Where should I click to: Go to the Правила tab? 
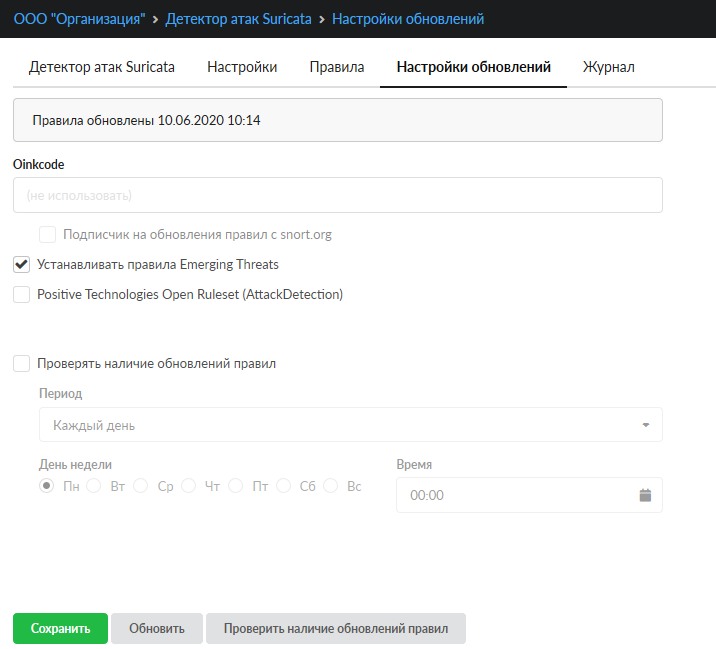tap(337, 67)
